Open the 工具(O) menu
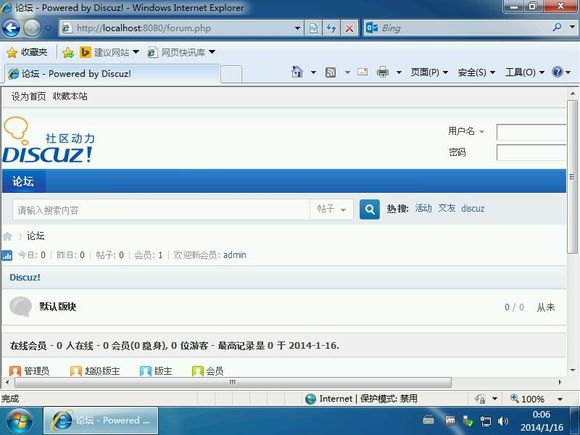 pyautogui.click(x=525, y=72)
